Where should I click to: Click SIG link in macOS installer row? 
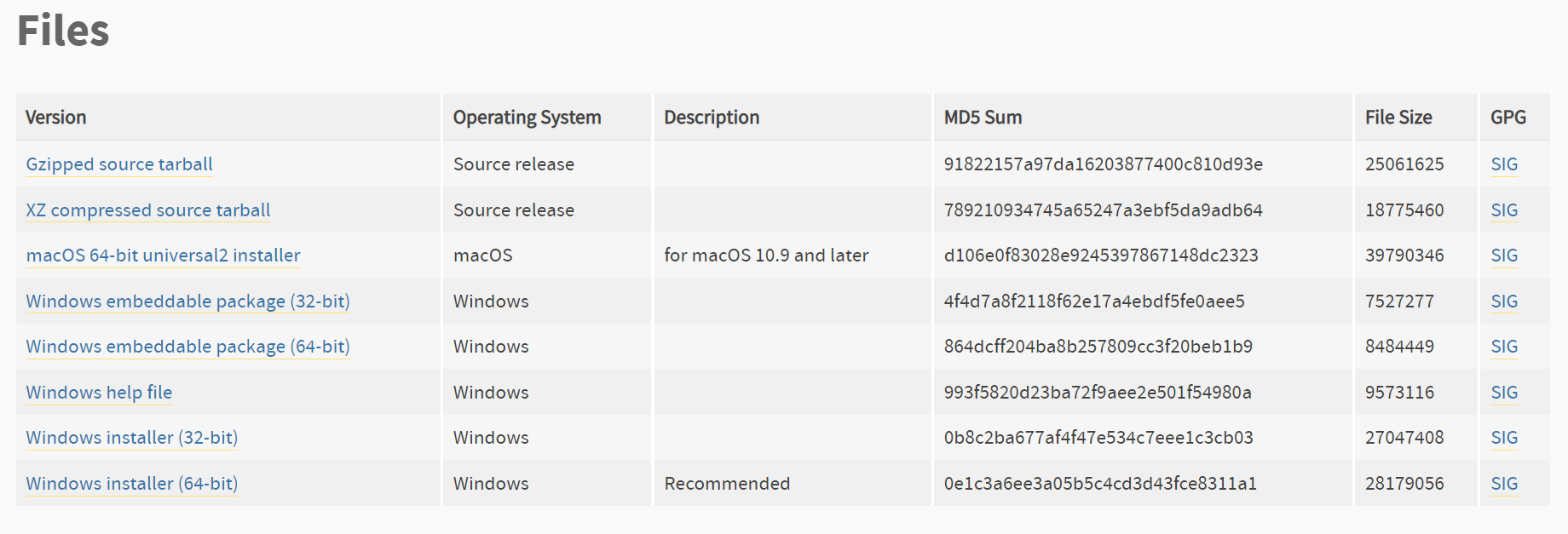tap(1504, 256)
